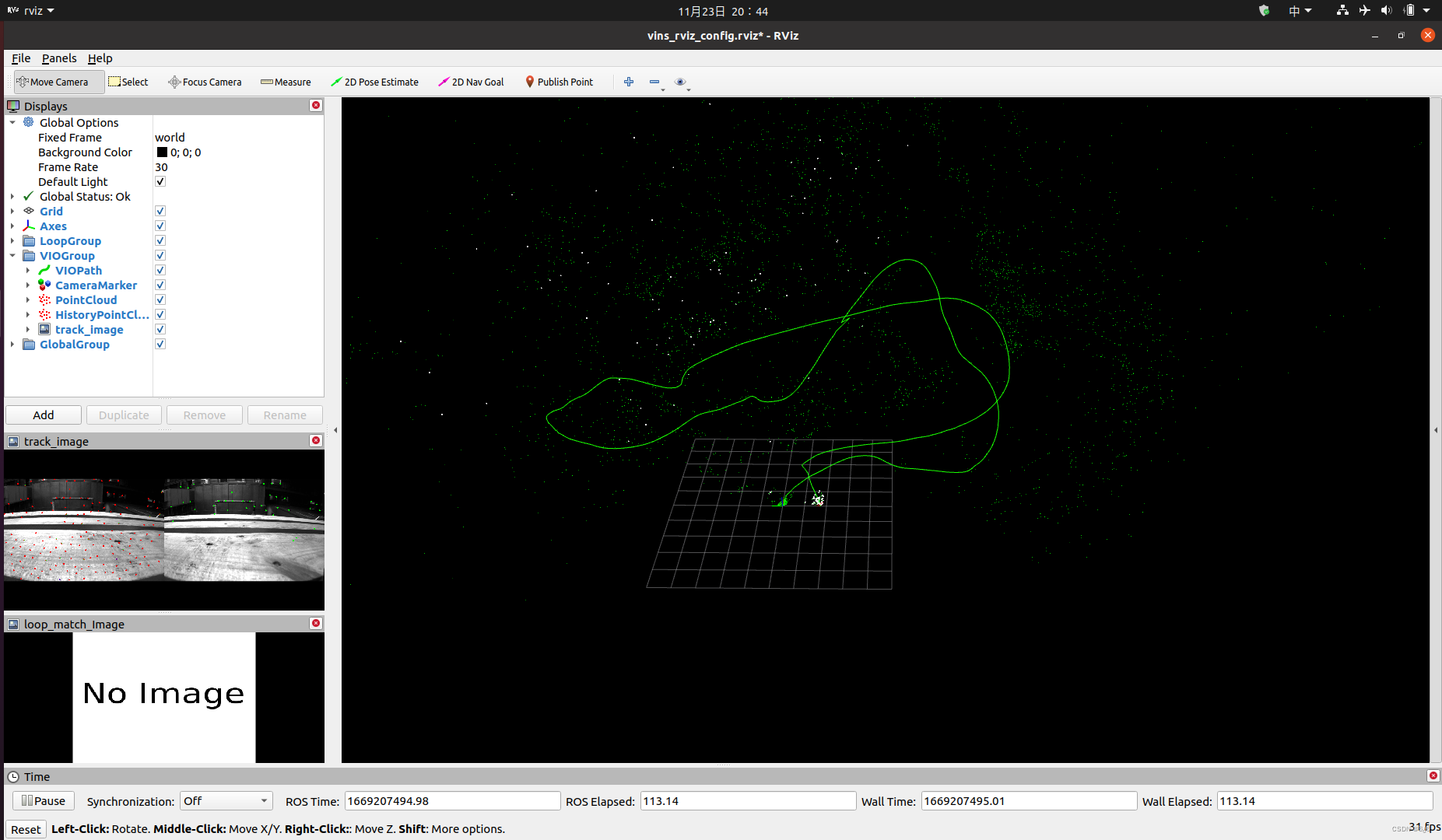This screenshot has width=1442, height=840.
Task: Expand the VIOPath properties
Action: pyautogui.click(x=28, y=270)
